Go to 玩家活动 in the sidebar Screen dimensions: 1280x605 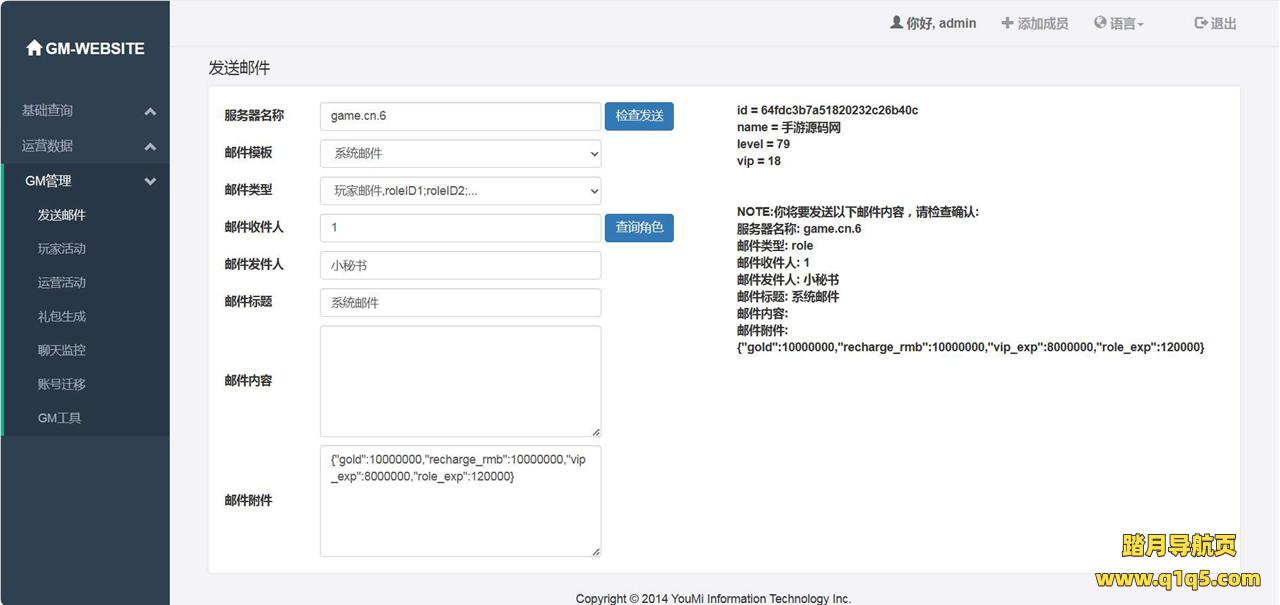(62, 249)
